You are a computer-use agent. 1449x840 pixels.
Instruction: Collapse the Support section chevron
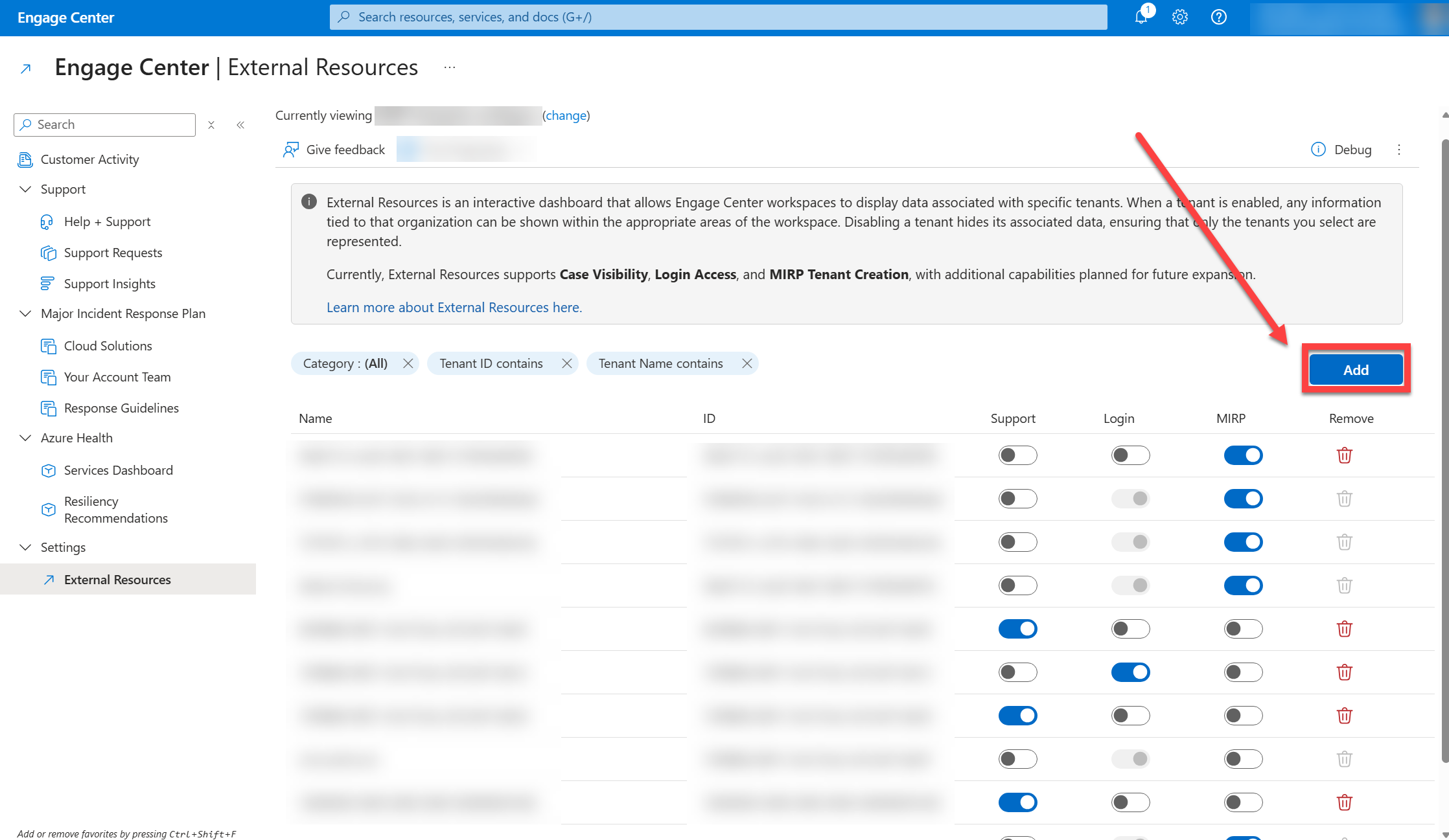(25, 189)
